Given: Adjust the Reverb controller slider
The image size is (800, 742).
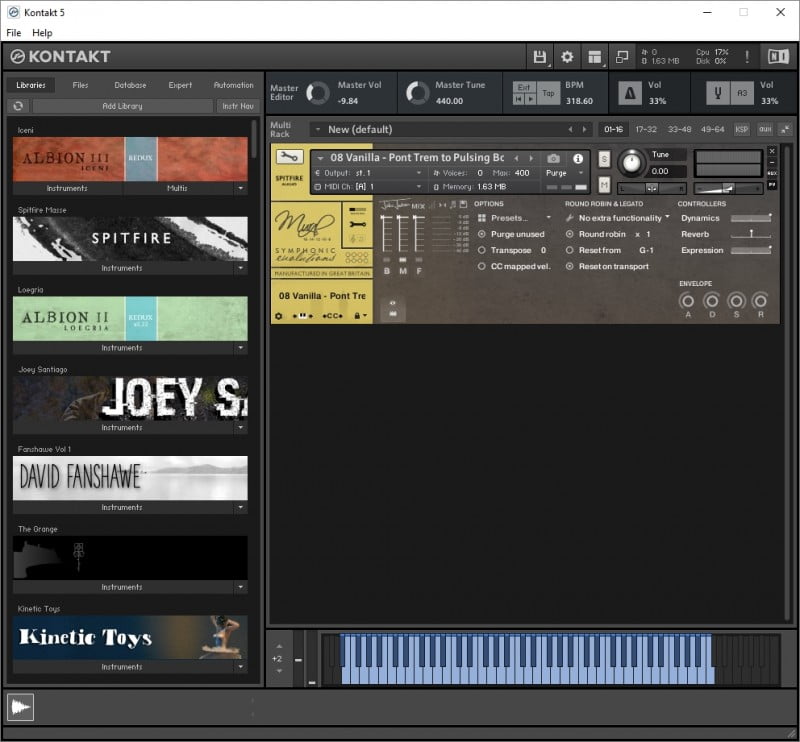Looking at the screenshot, I should pyautogui.click(x=751, y=234).
